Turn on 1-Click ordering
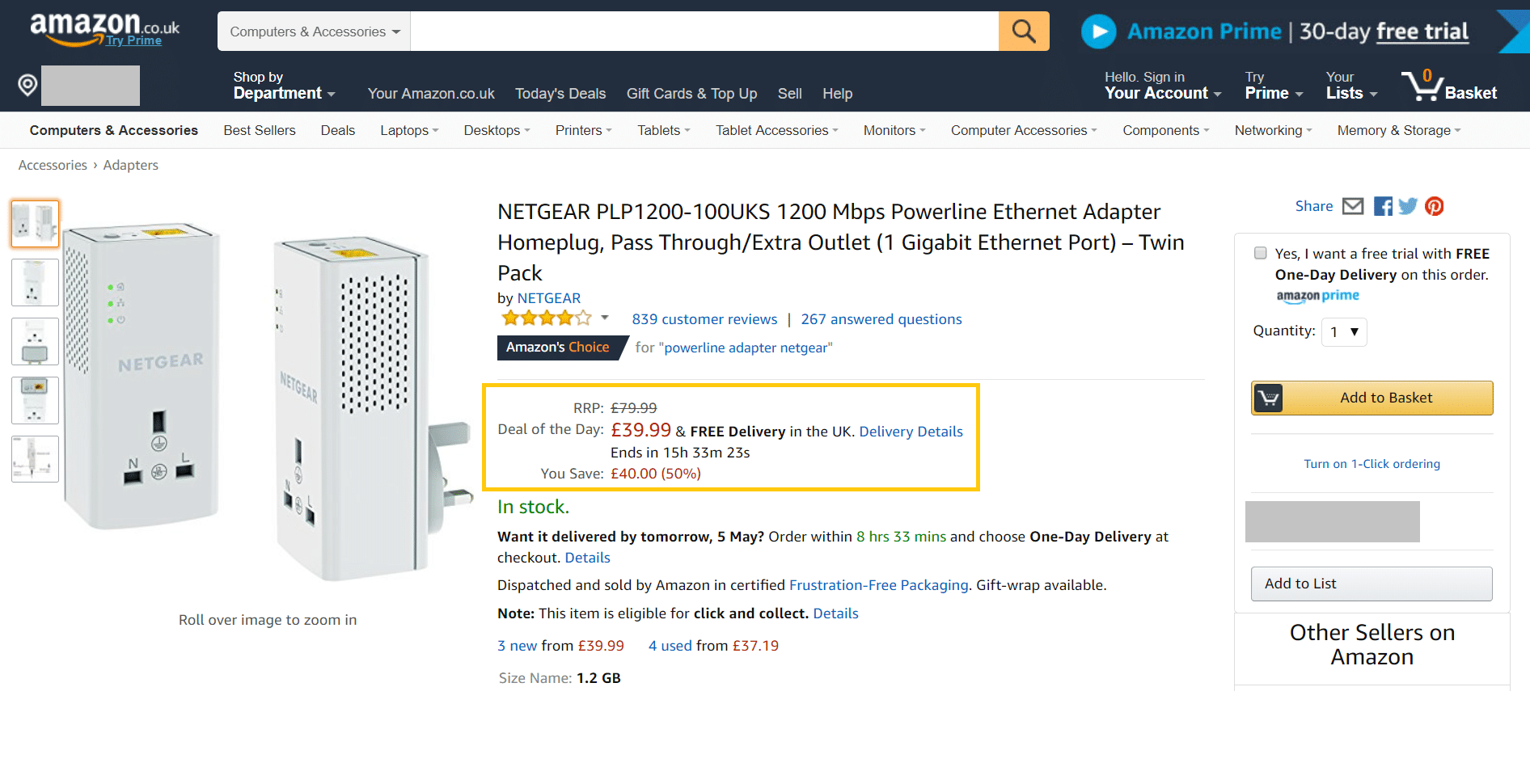The width and height of the screenshot is (1530, 784). click(1372, 464)
